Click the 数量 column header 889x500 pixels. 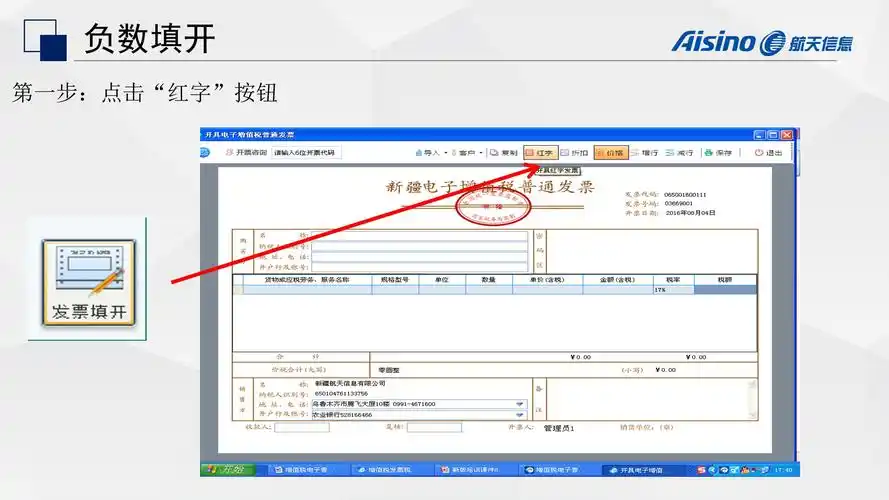(x=489, y=279)
